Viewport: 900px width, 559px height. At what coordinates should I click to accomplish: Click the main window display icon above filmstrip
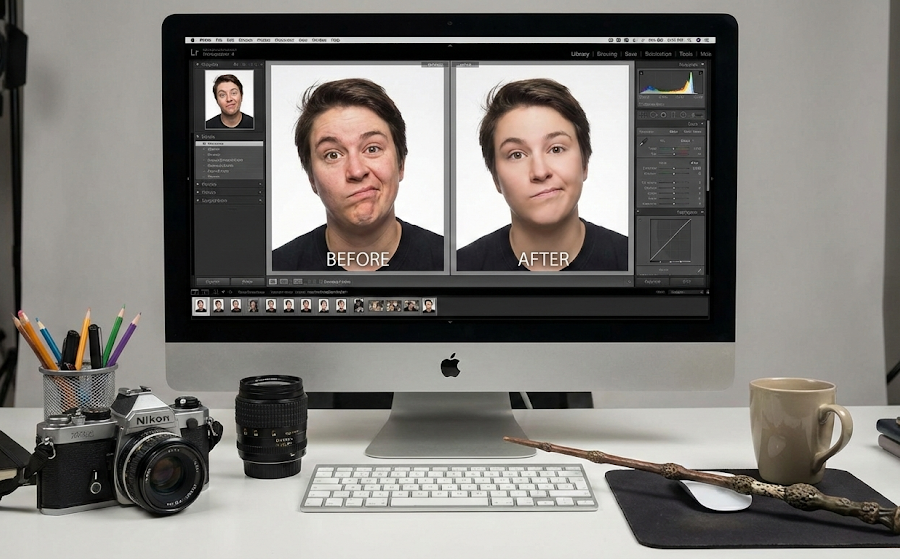click(x=195, y=292)
